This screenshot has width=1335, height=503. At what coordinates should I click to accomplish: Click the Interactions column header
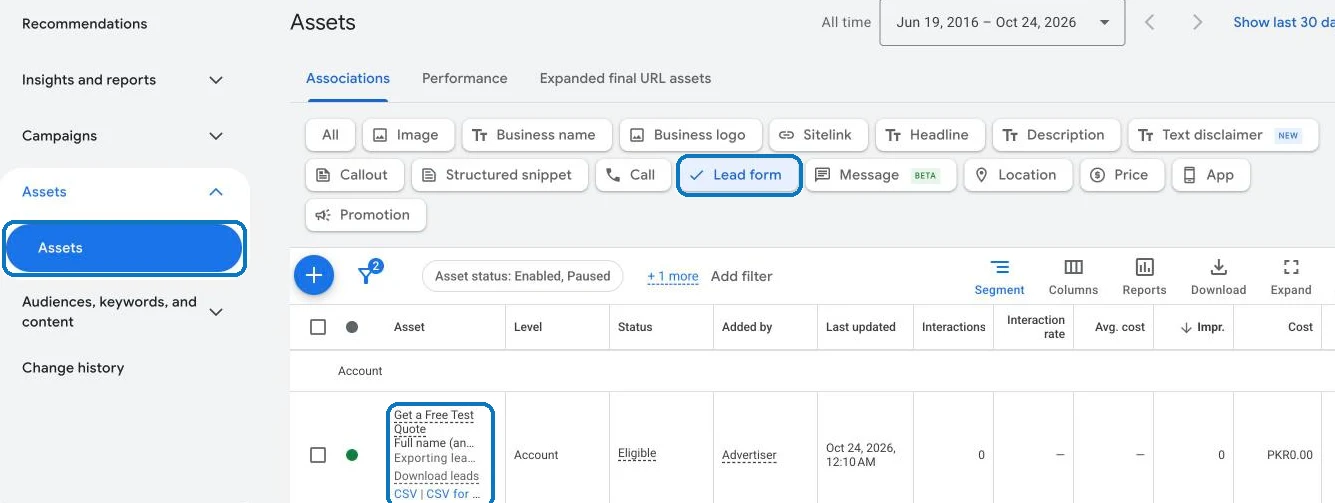coord(954,327)
